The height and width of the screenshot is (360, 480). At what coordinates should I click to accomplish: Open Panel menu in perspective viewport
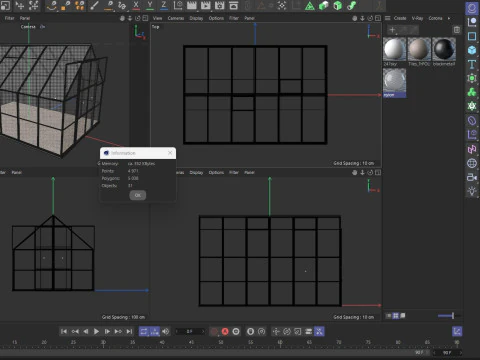[25, 18]
